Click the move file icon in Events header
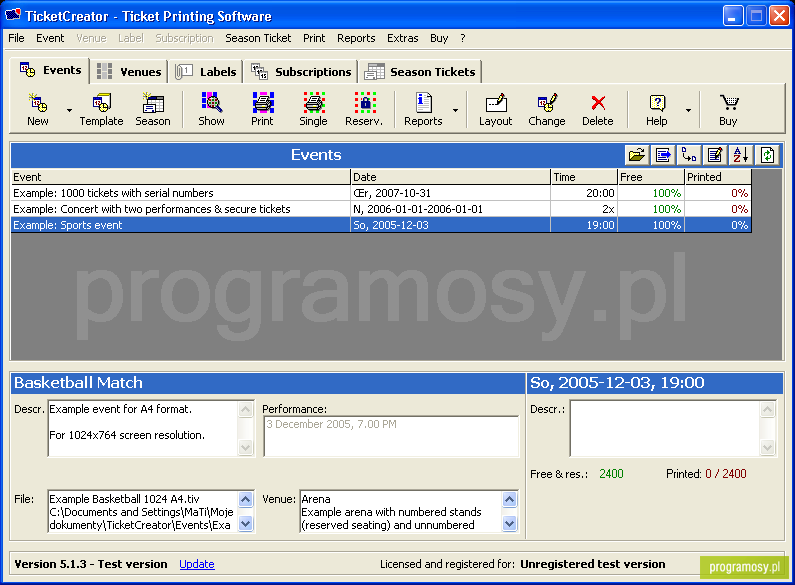Image resolution: width=795 pixels, height=585 pixels. coord(689,155)
